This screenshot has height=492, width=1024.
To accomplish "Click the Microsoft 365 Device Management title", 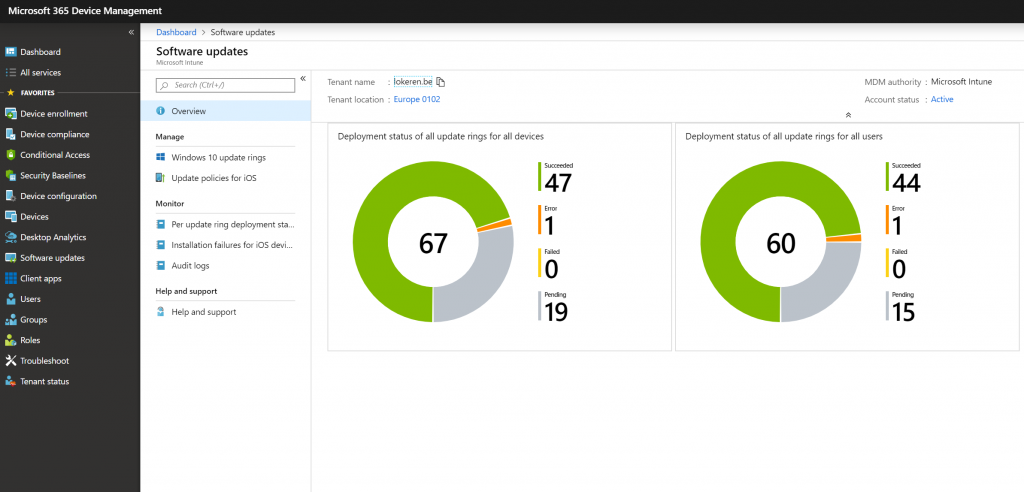I will click(x=85, y=11).
